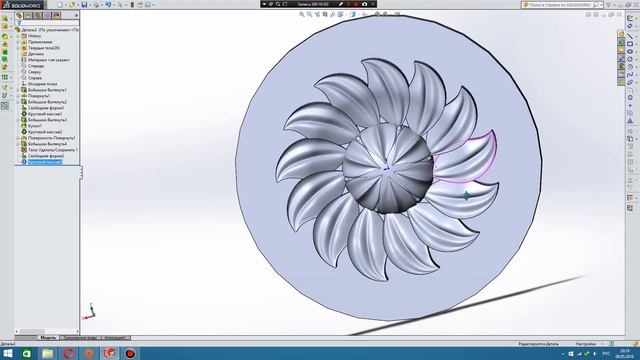This screenshot has height=360, width=640.
Task: Switch to the Анимация1 tab
Action: [x=116, y=338]
